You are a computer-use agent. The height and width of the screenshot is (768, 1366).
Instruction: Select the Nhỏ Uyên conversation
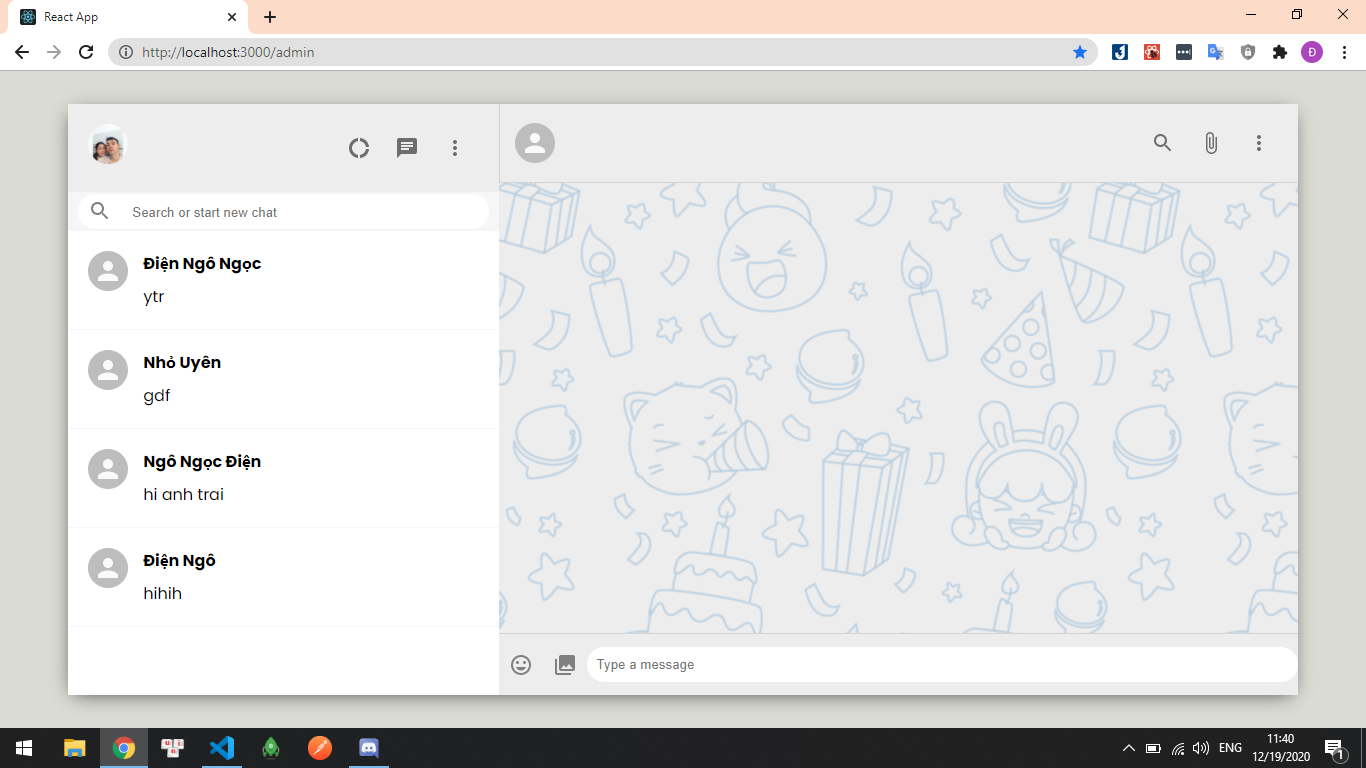(283, 379)
